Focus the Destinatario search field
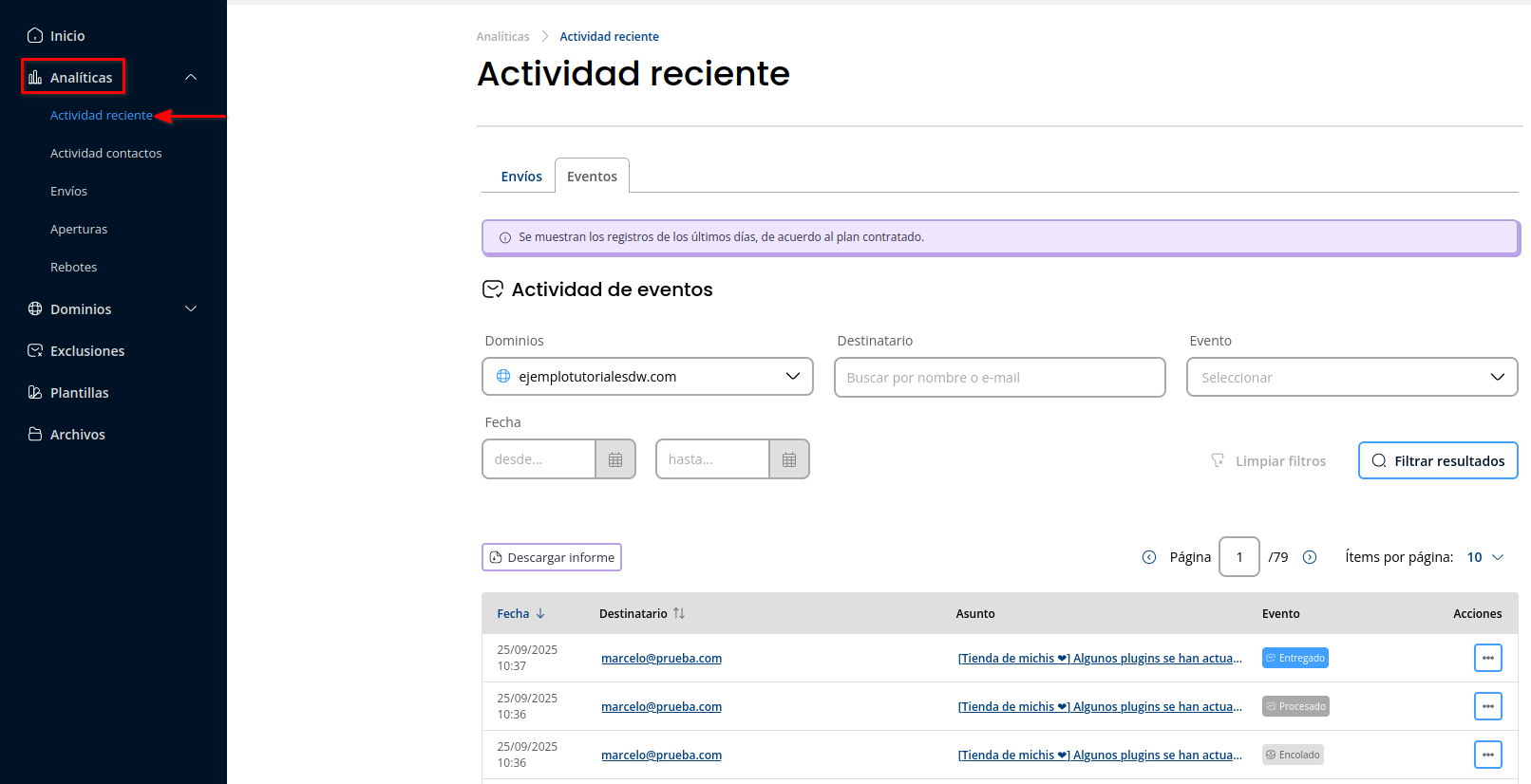 [x=999, y=378]
